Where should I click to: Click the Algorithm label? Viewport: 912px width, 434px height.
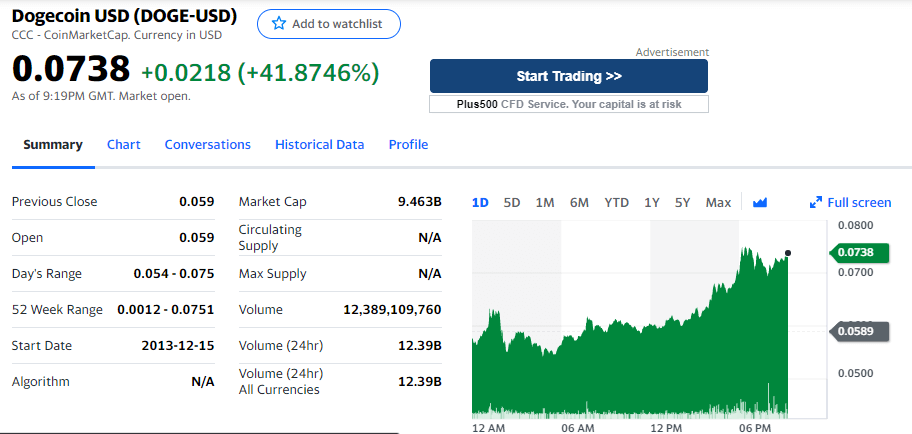tap(41, 382)
